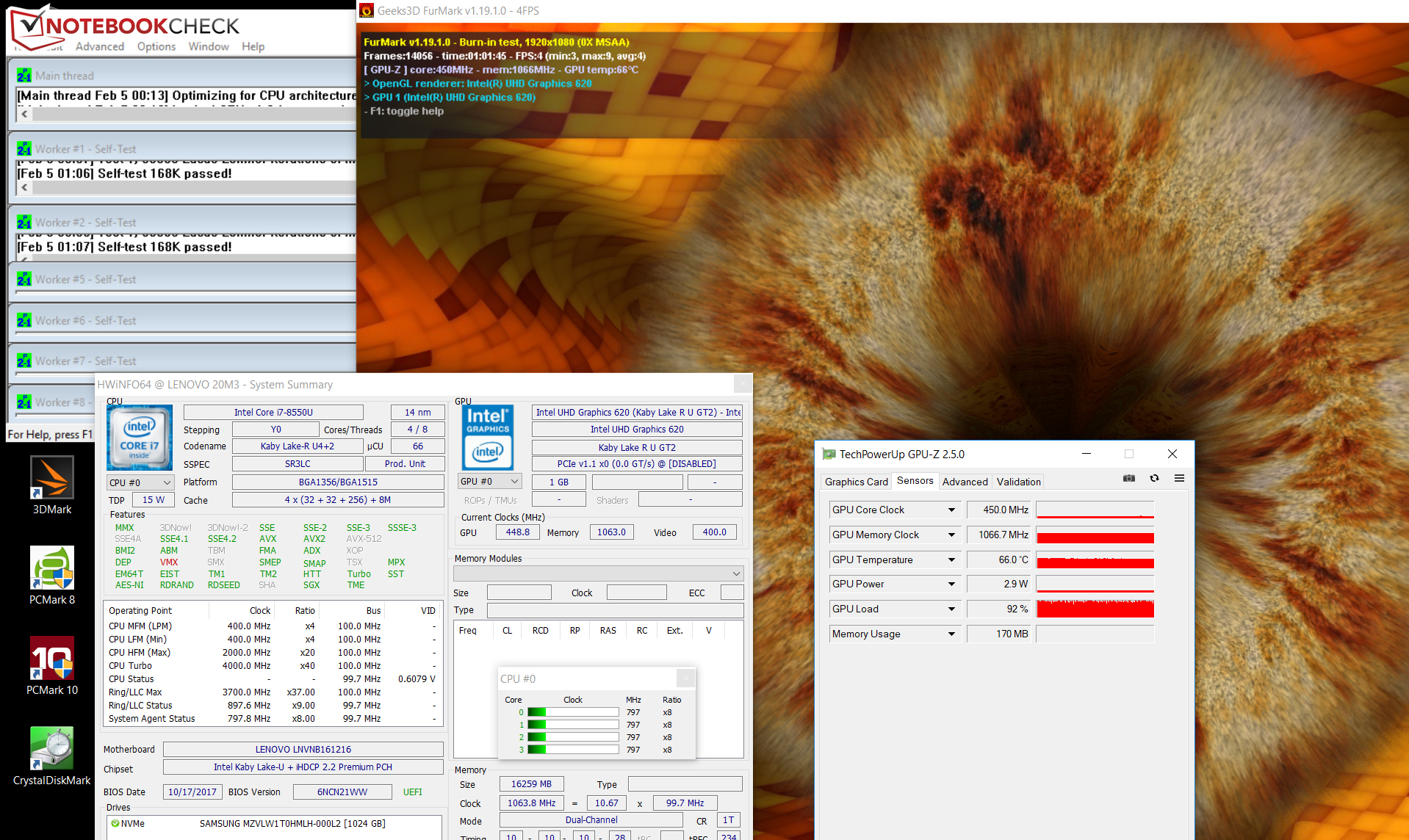Image resolution: width=1409 pixels, height=840 pixels.
Task: Switch to the Graphics Card tab
Action: coord(856,482)
